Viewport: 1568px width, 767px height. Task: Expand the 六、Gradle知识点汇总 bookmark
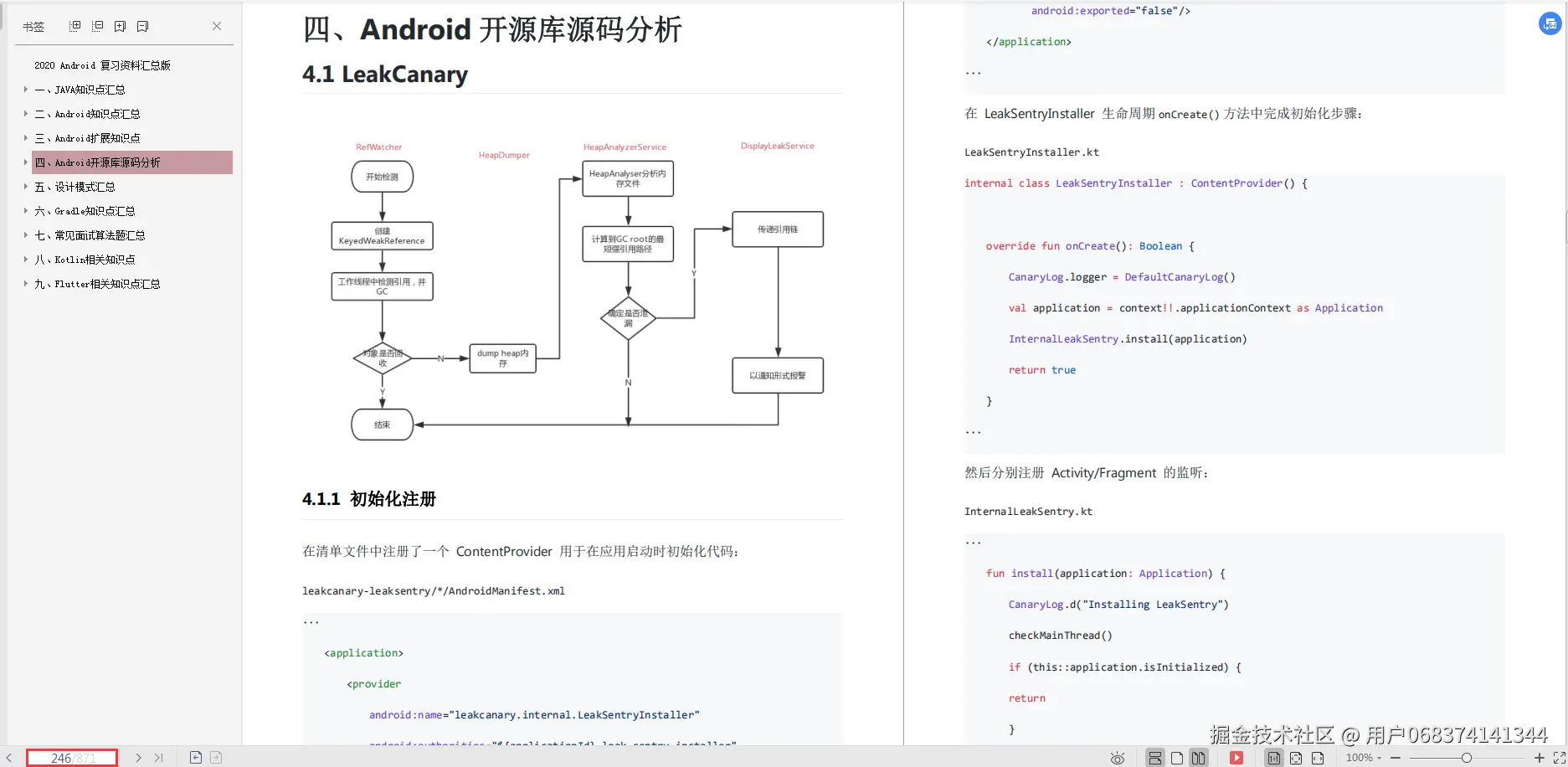pyautogui.click(x=25, y=211)
